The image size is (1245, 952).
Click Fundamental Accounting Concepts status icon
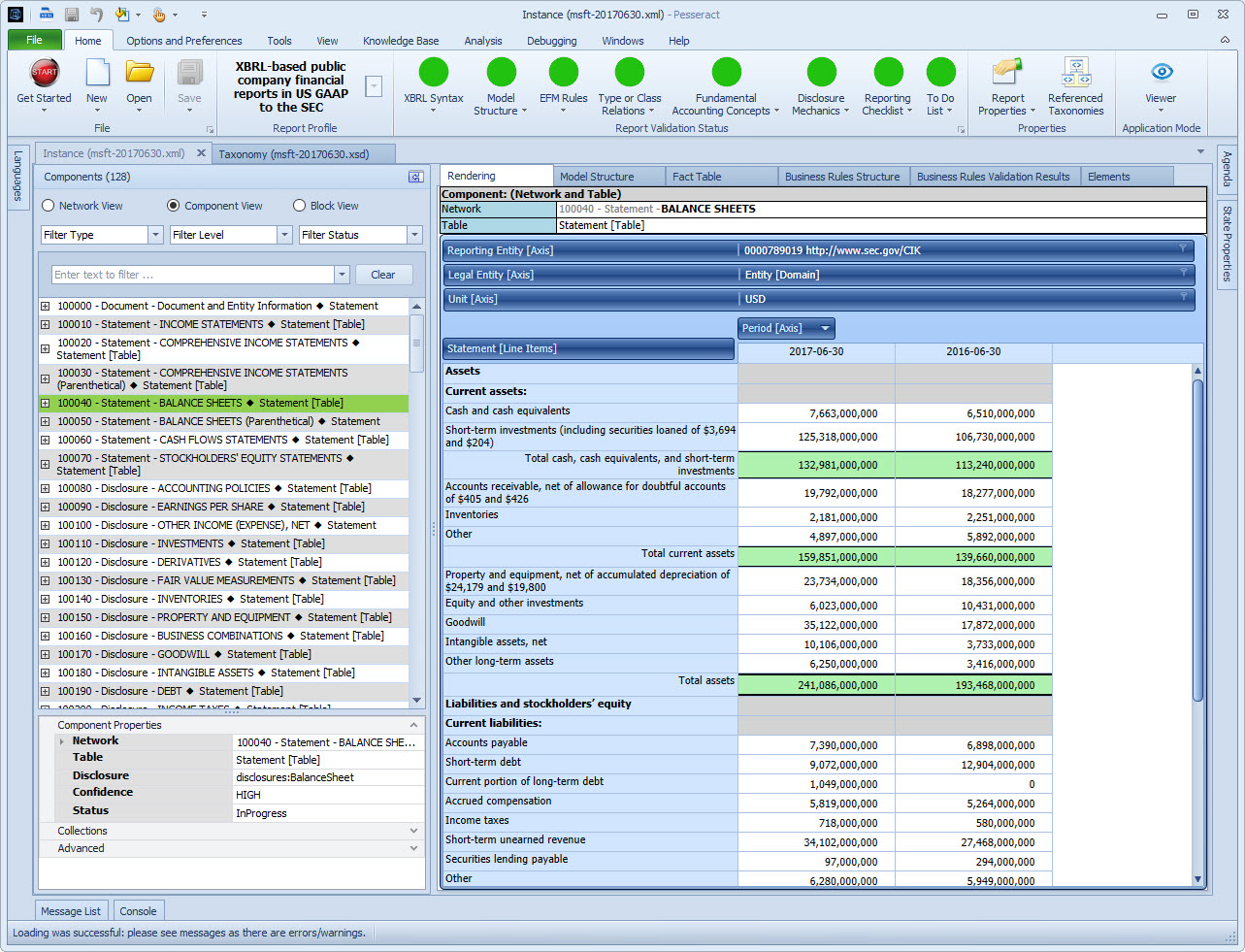tap(726, 72)
